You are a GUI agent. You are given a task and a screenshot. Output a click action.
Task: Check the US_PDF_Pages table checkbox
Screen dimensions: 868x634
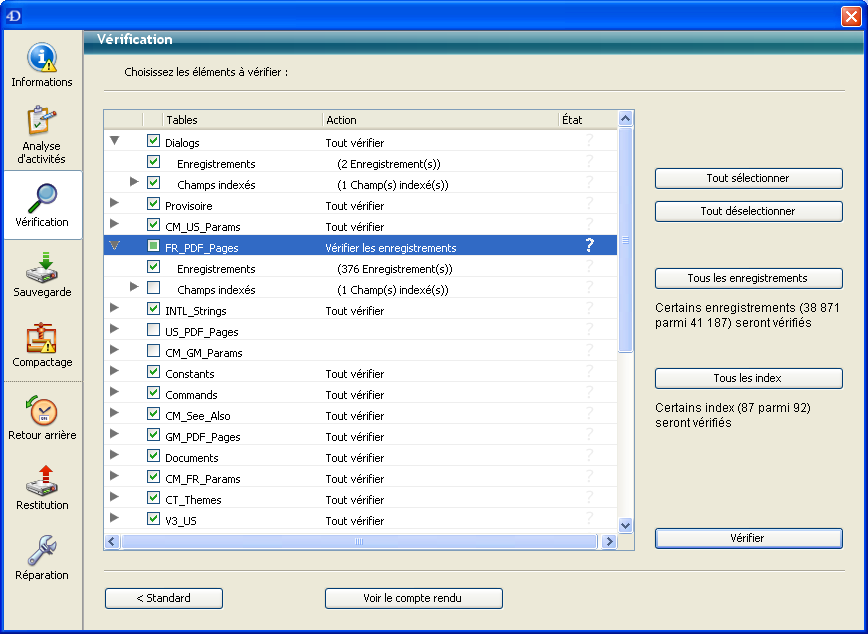pos(153,331)
